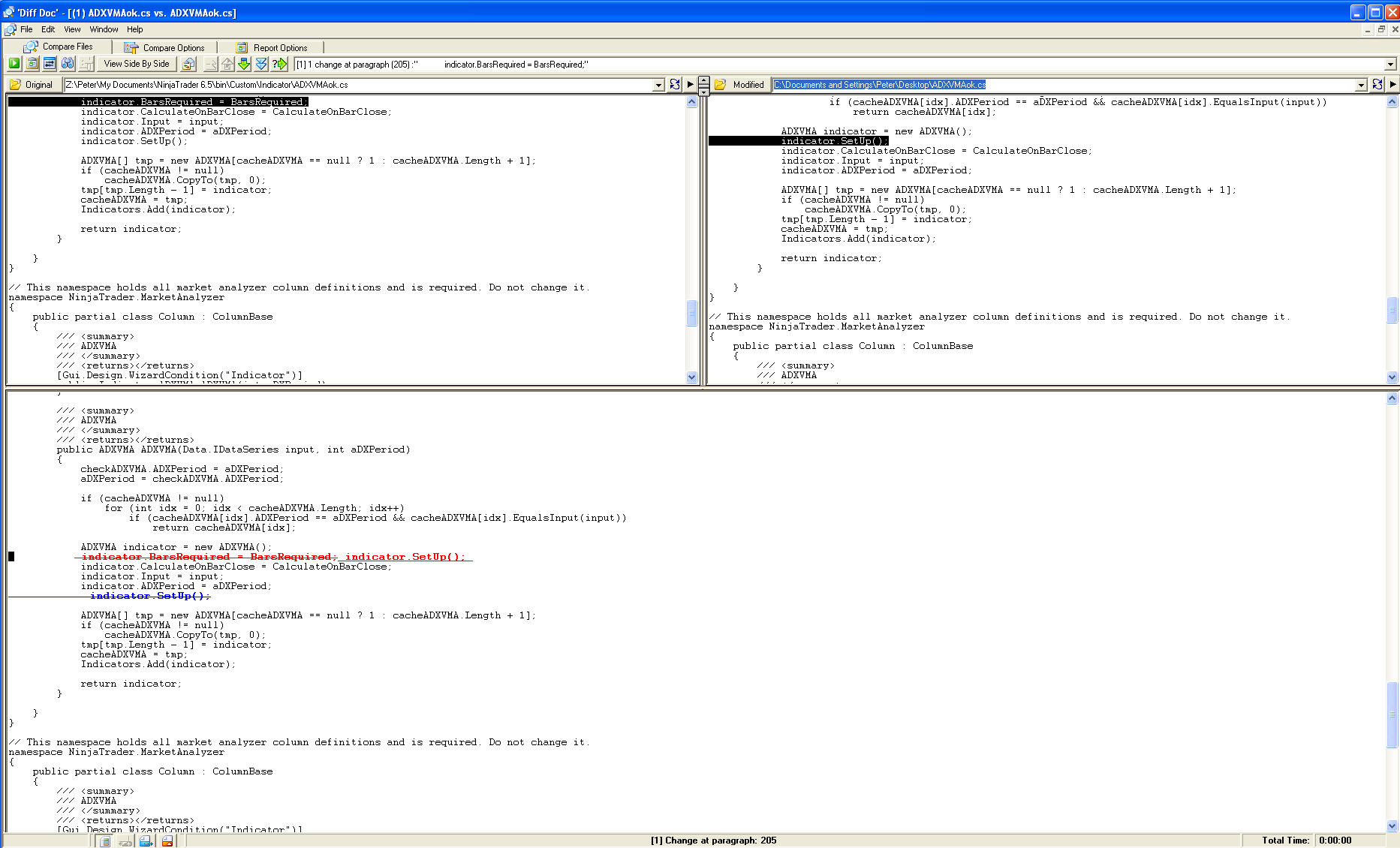Expand the Modified file path dropdown
This screenshot has width=1400, height=848.
click(1361, 85)
